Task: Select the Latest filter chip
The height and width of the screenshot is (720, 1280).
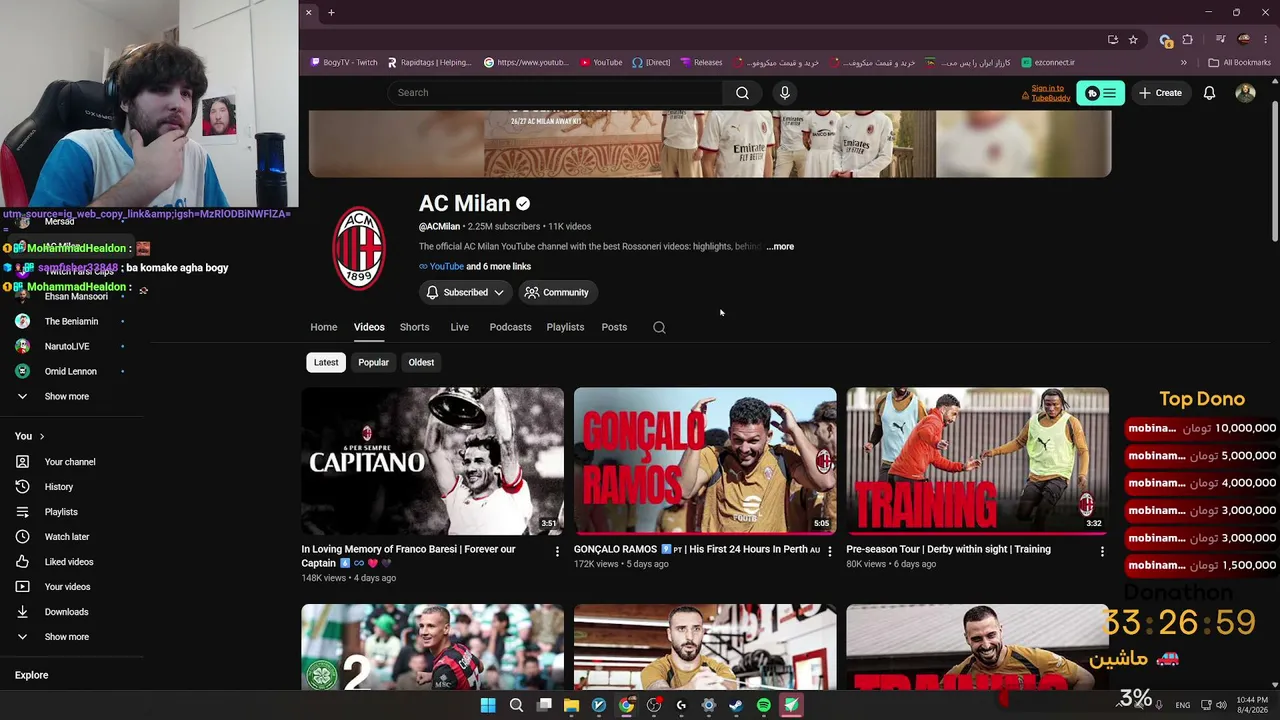Action: (x=326, y=362)
